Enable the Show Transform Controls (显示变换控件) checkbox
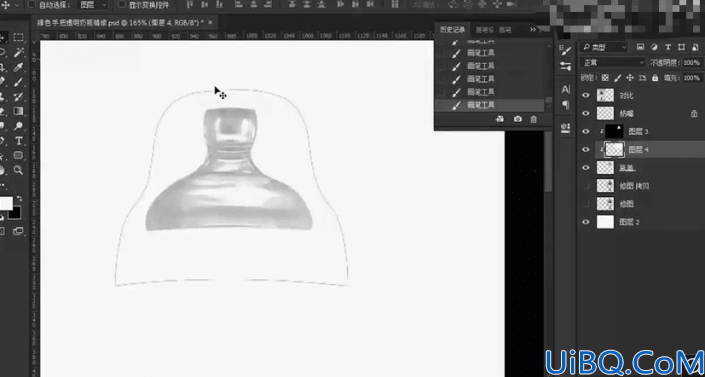 [121, 5]
